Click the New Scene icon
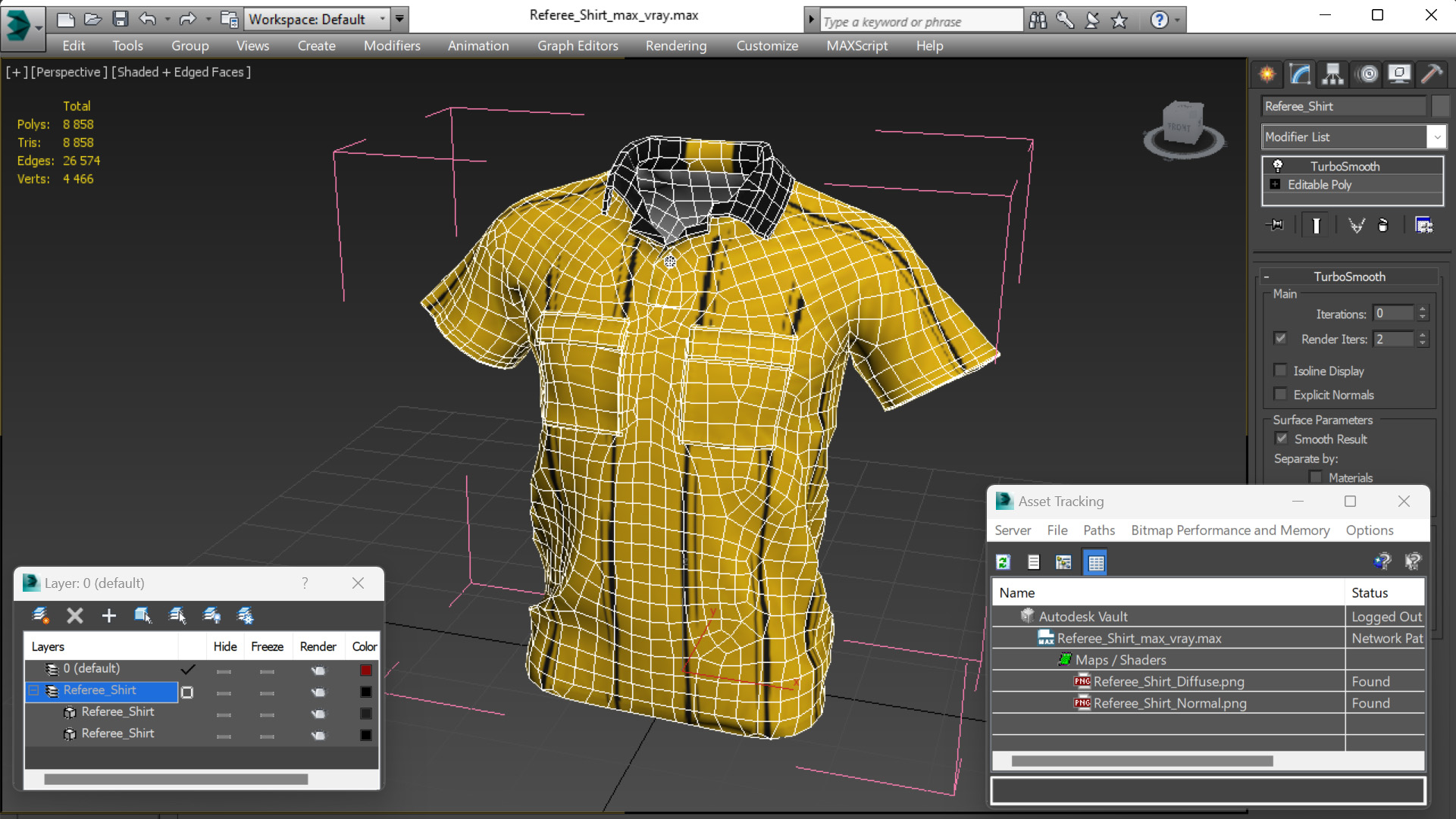 tap(65, 19)
